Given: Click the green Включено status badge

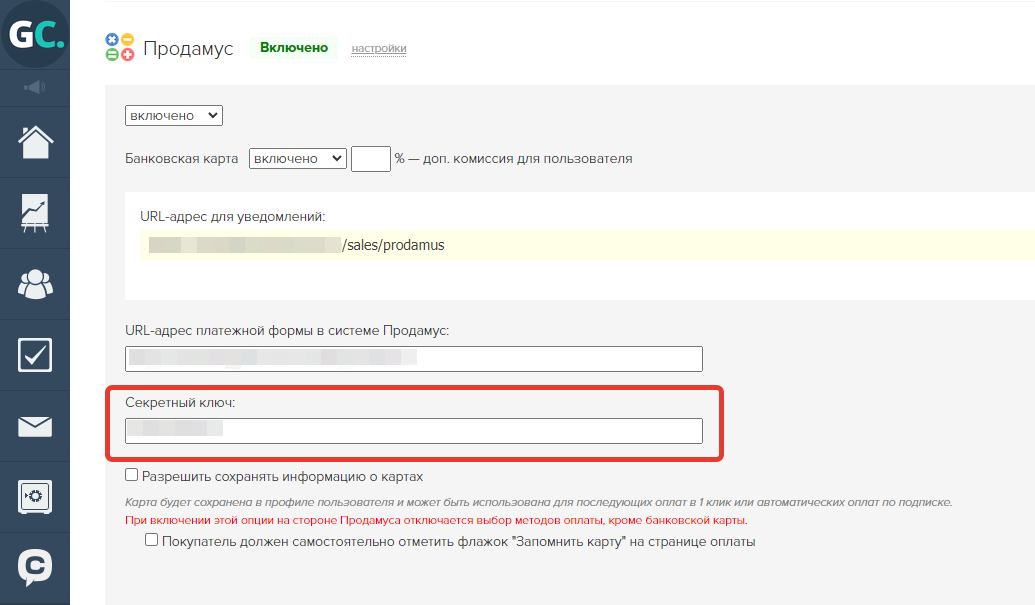Looking at the screenshot, I should [294, 48].
